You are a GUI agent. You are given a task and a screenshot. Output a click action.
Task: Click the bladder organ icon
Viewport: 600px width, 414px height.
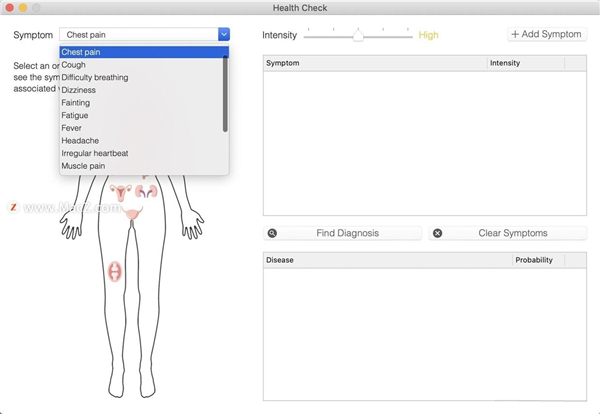pos(131,213)
